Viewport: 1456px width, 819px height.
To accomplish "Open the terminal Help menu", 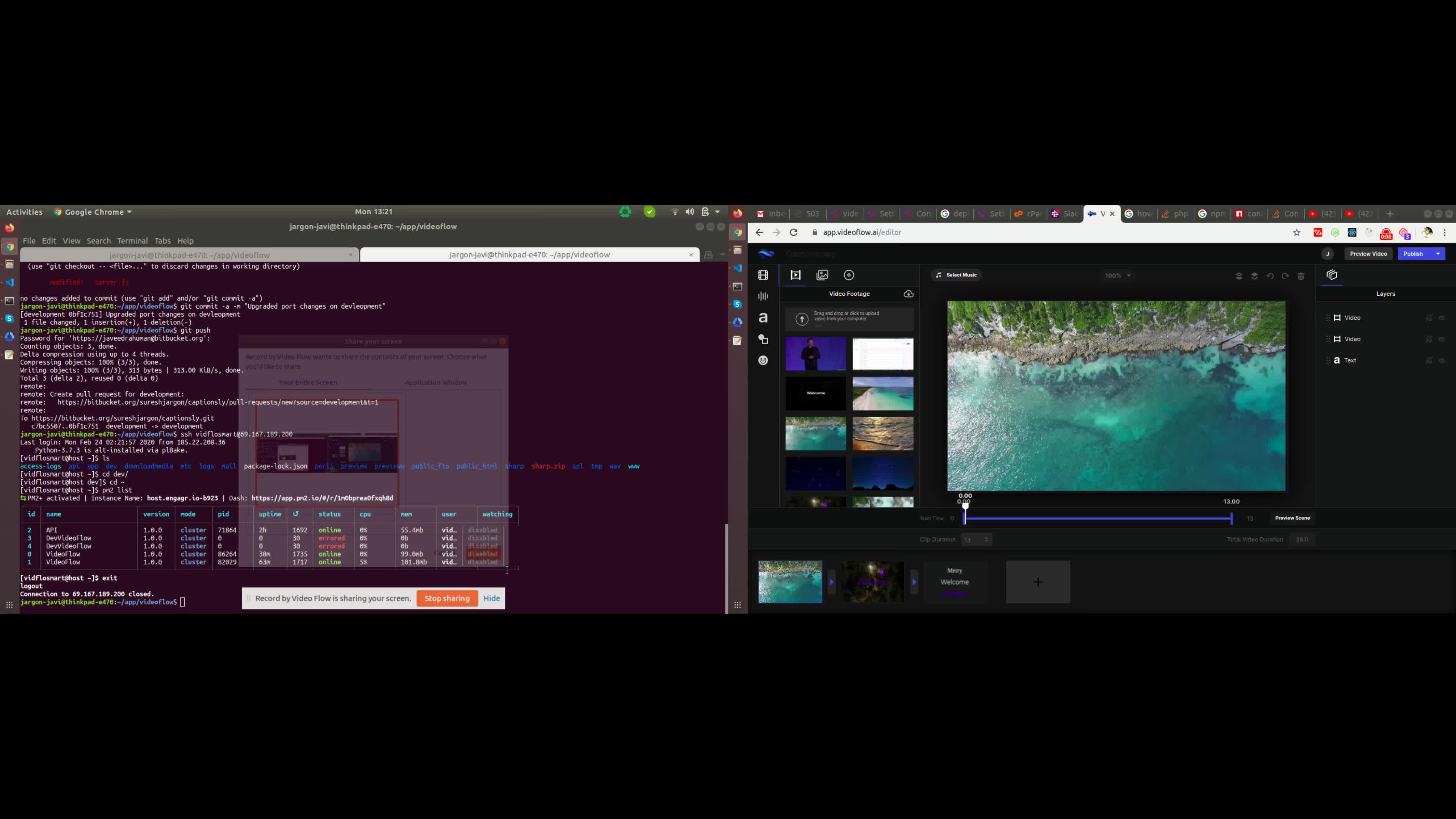I will click(x=185, y=241).
